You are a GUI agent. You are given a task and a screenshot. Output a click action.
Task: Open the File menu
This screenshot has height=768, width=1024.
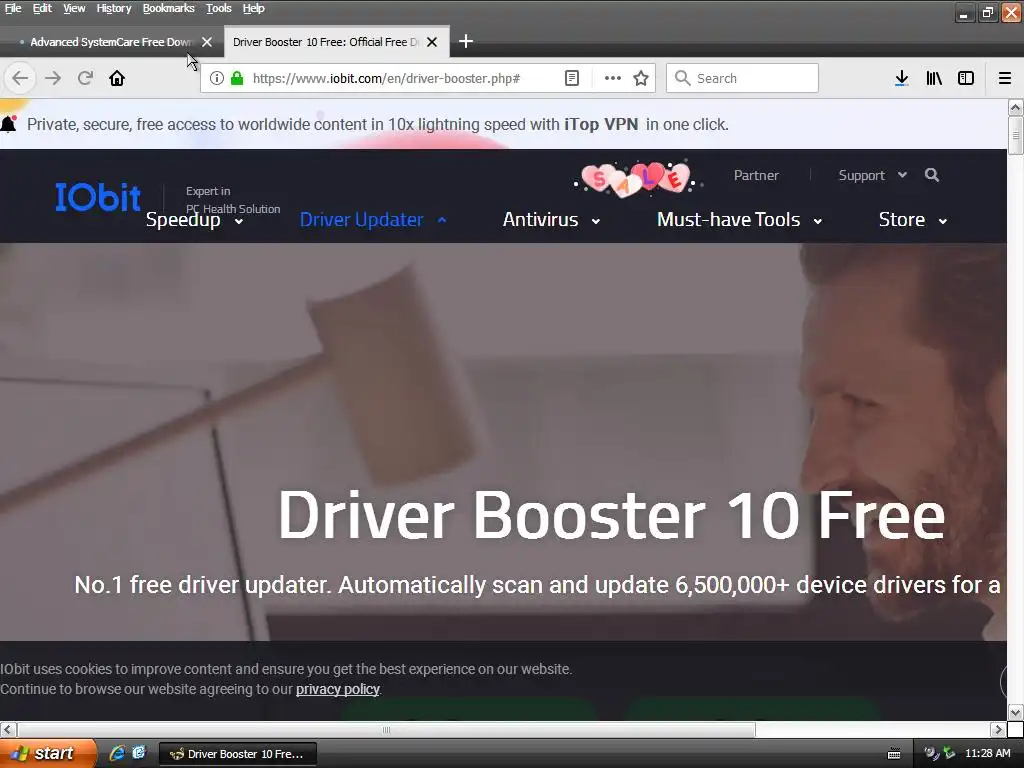13,8
